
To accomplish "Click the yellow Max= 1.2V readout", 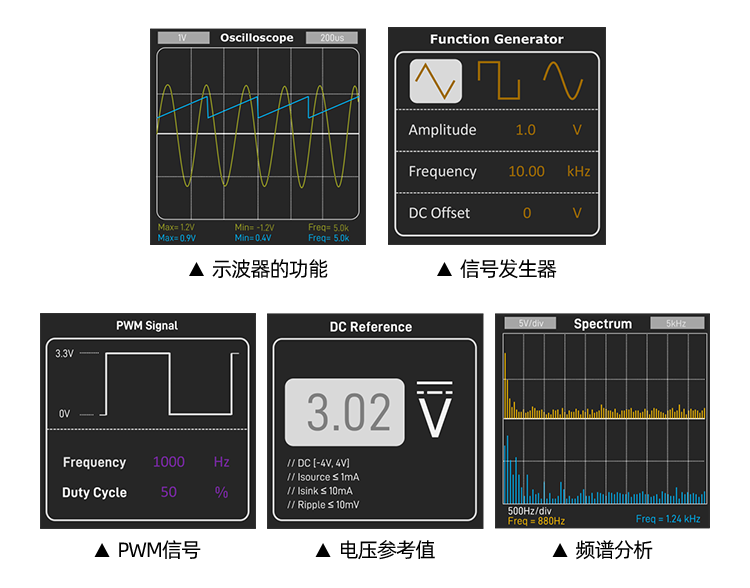I will coord(176,227).
